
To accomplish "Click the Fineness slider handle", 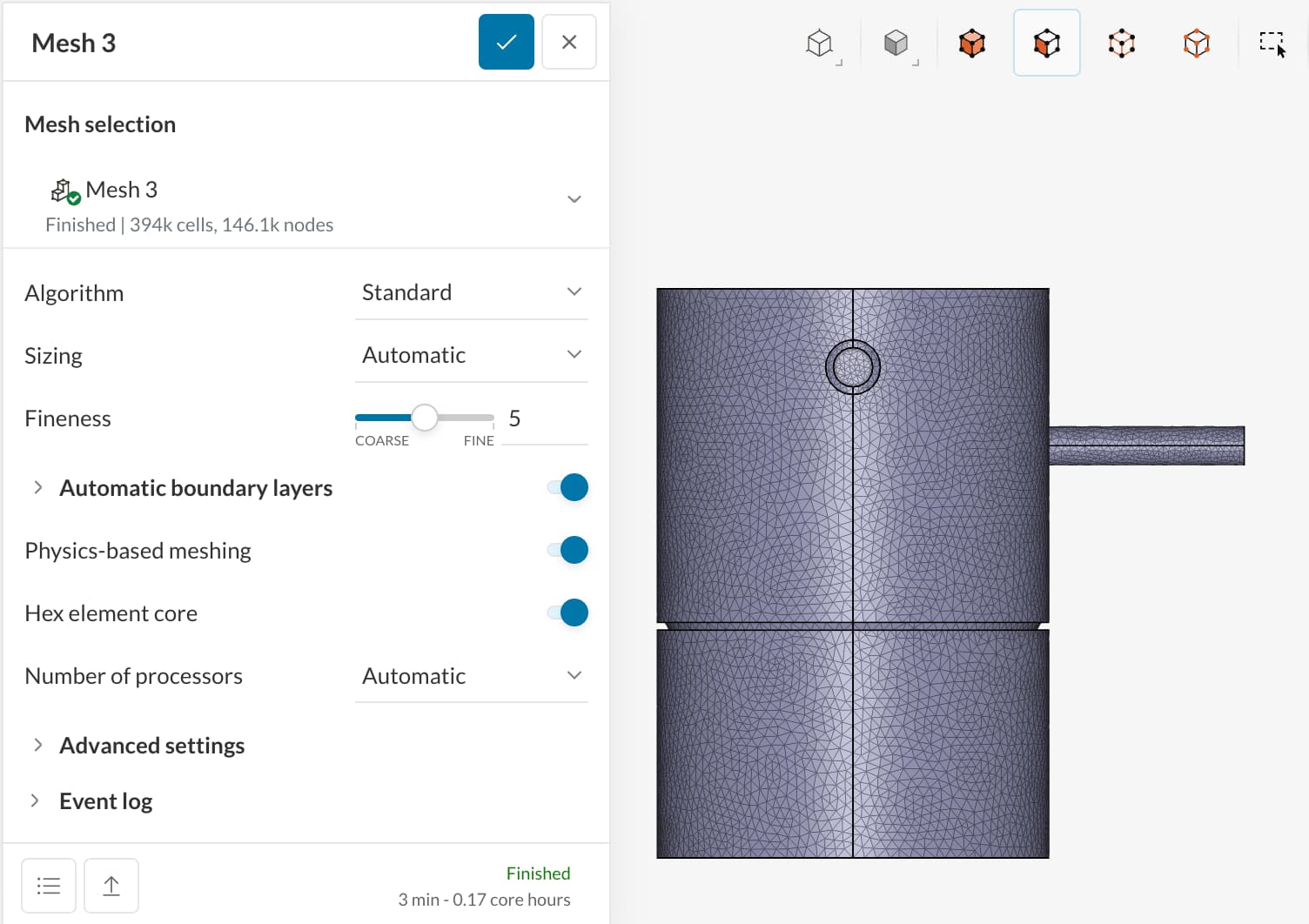I will click(x=425, y=418).
